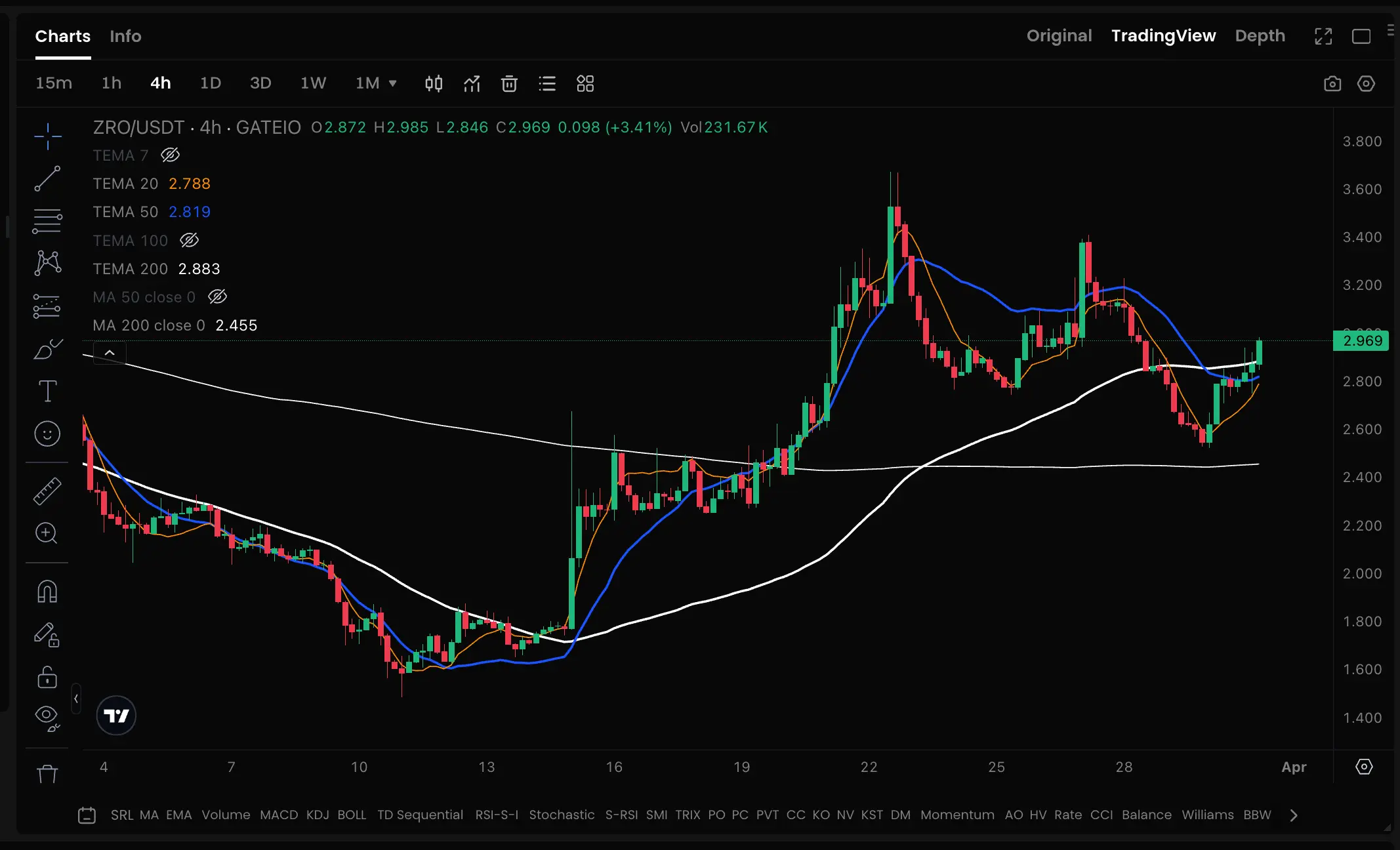
Task: Select the 1D timeframe
Action: 210,83
